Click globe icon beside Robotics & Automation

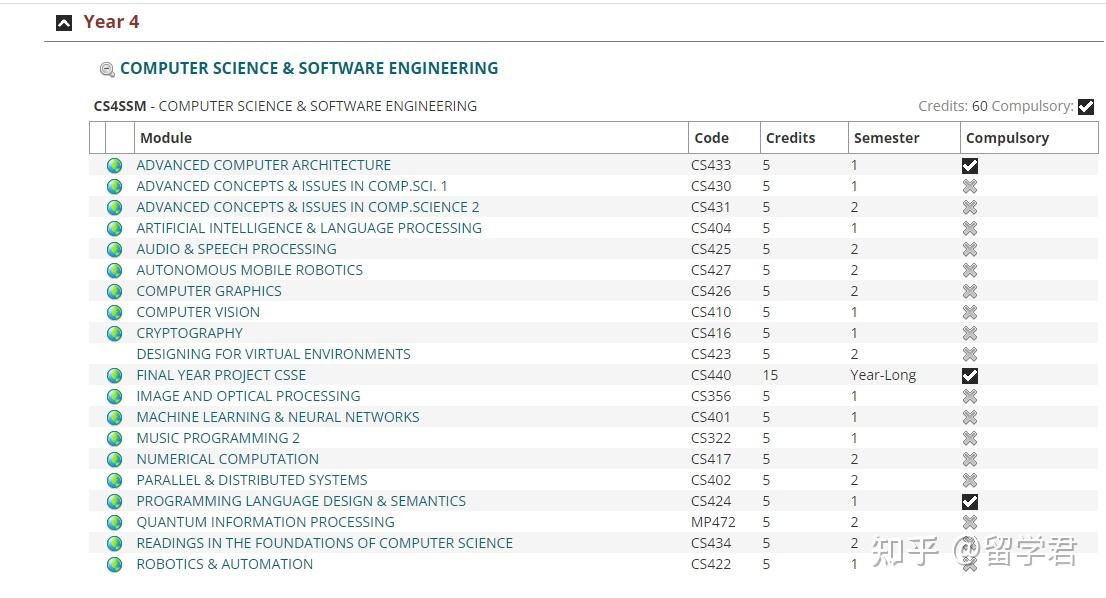(x=115, y=565)
